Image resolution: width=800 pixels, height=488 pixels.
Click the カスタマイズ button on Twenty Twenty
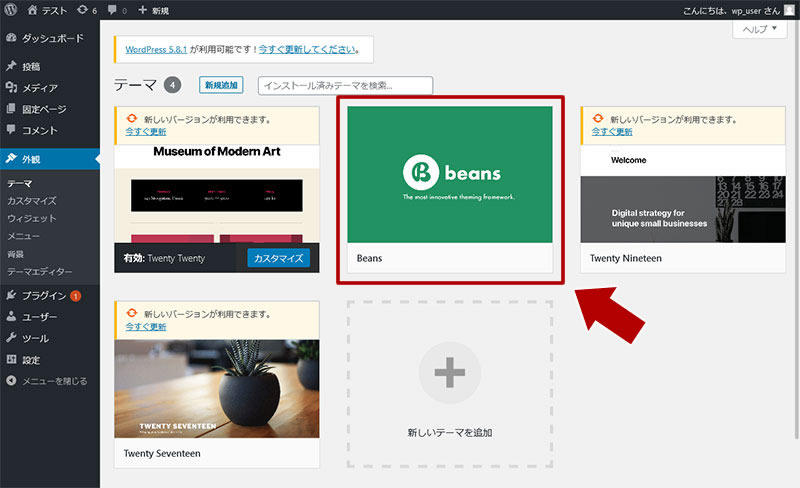[279, 258]
